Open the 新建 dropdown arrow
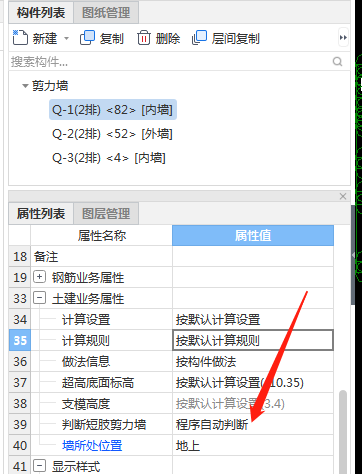The width and height of the screenshot is (362, 474). 66,39
